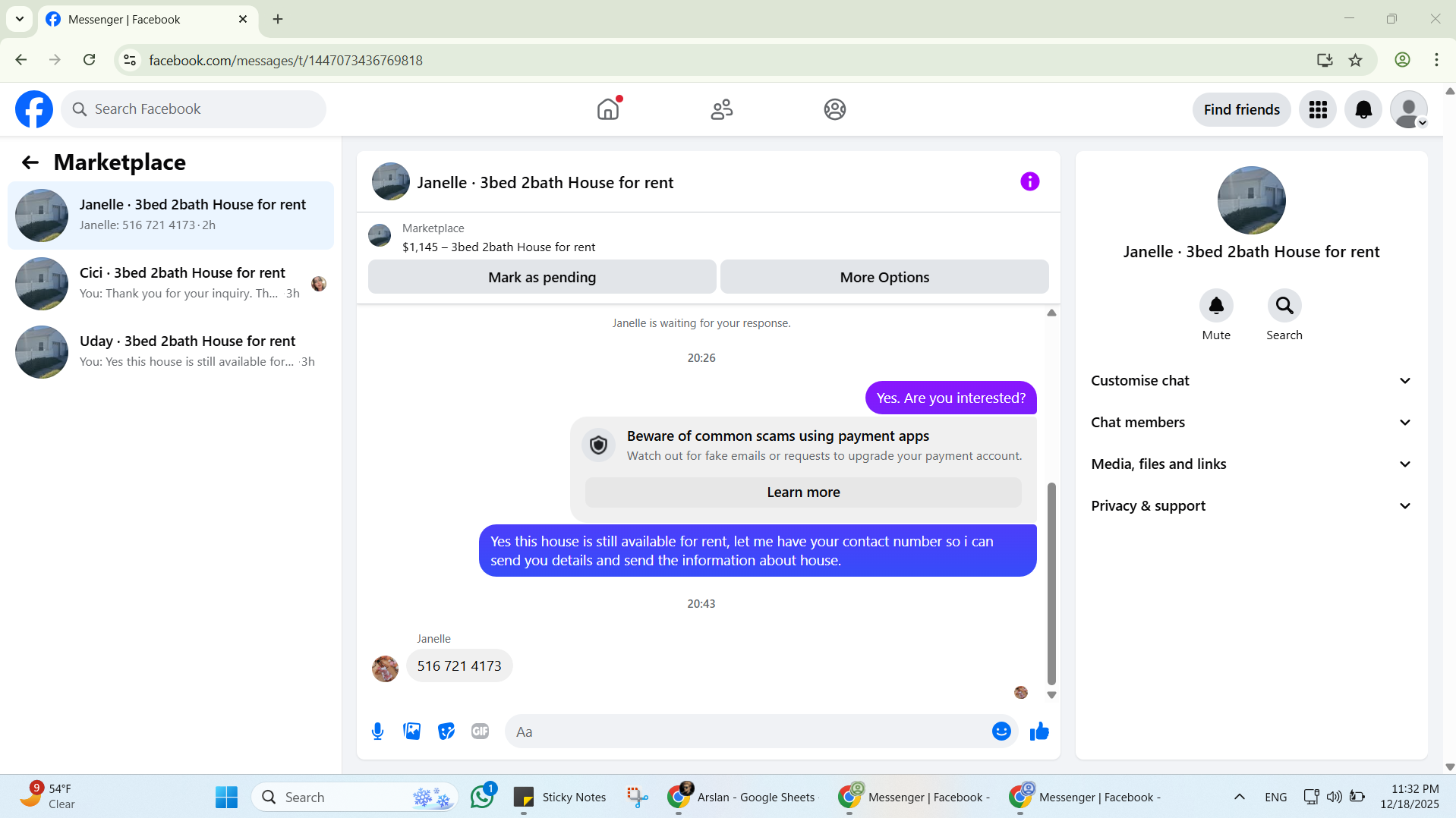Open conversation information purple icon
Image resolution: width=1456 pixels, height=818 pixels.
[x=1030, y=181]
